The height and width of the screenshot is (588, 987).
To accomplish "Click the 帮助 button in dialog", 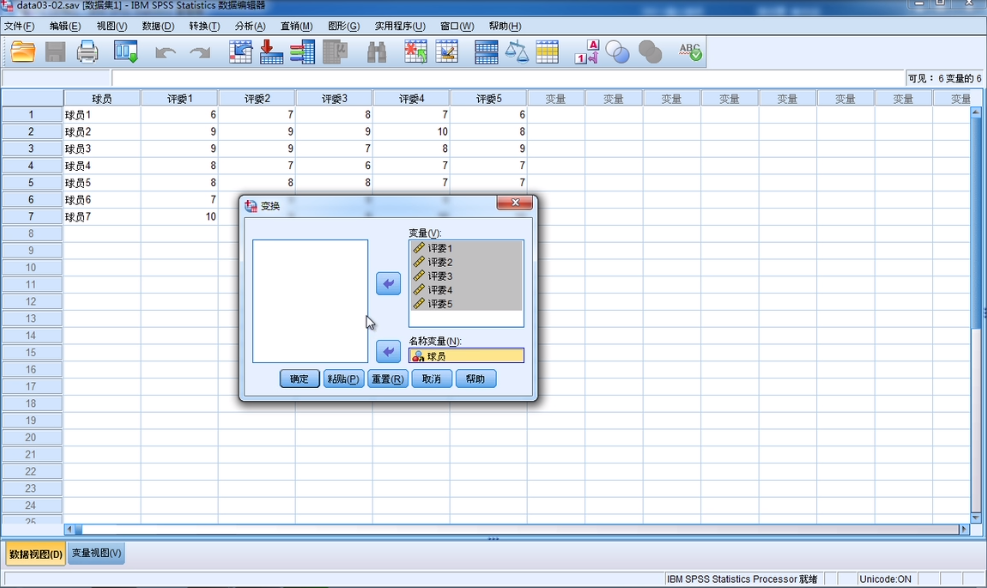I will (476, 378).
